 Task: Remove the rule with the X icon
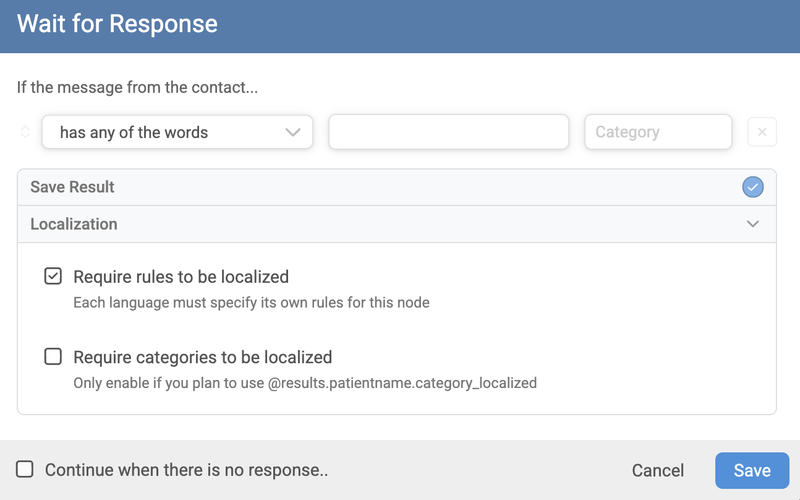(762, 132)
